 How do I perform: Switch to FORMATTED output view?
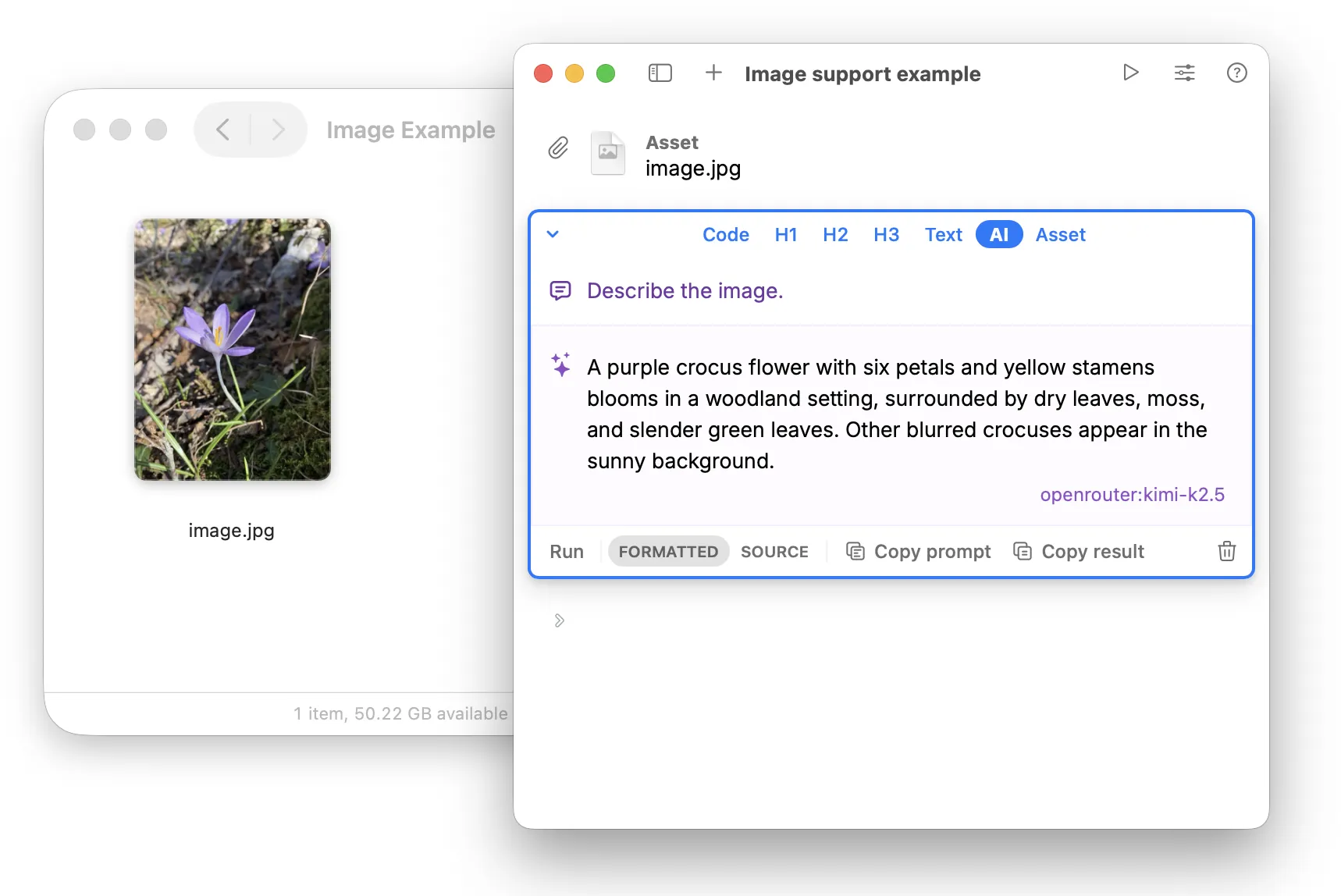tap(668, 551)
